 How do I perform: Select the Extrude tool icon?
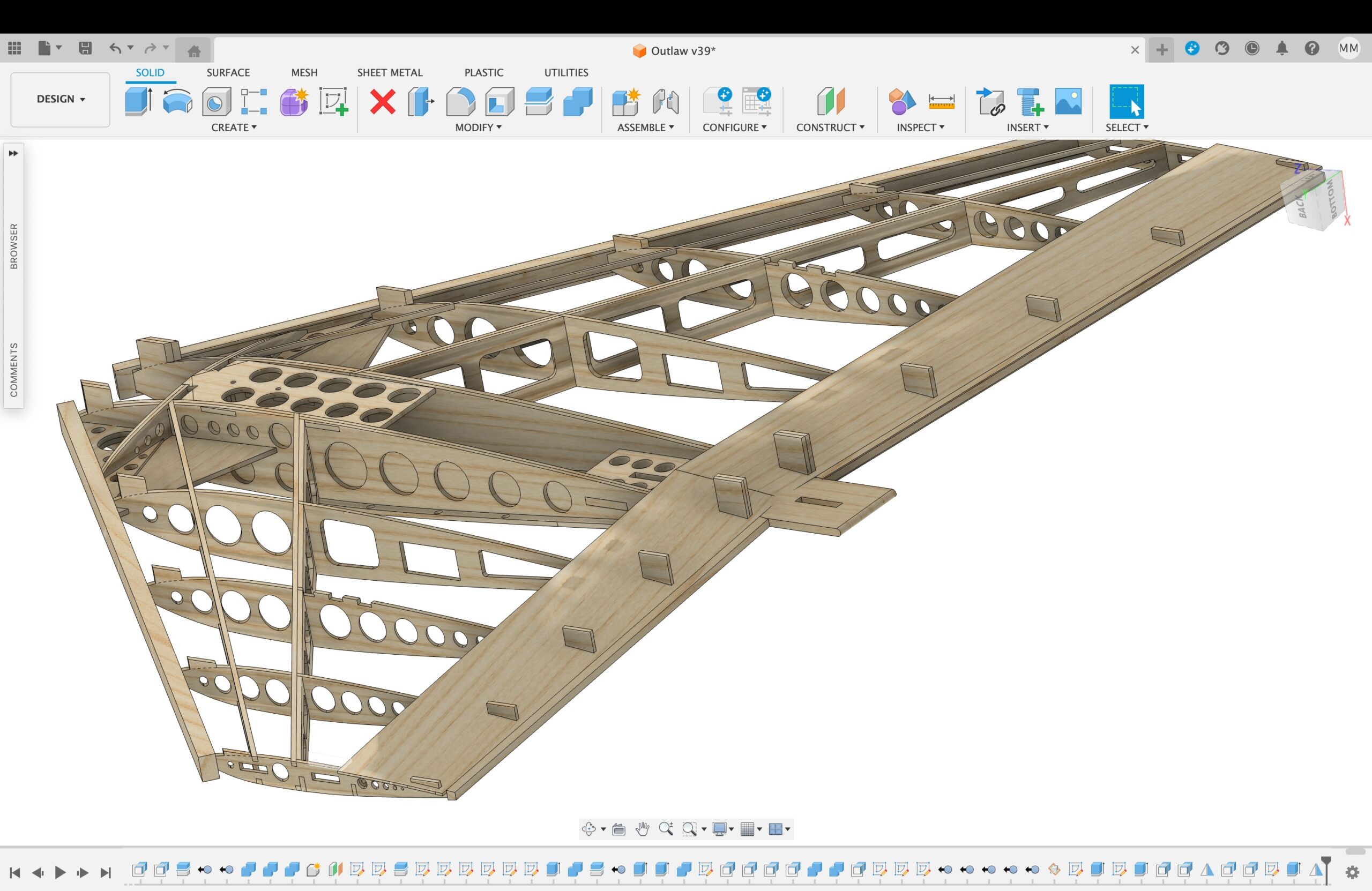pyautogui.click(x=138, y=101)
